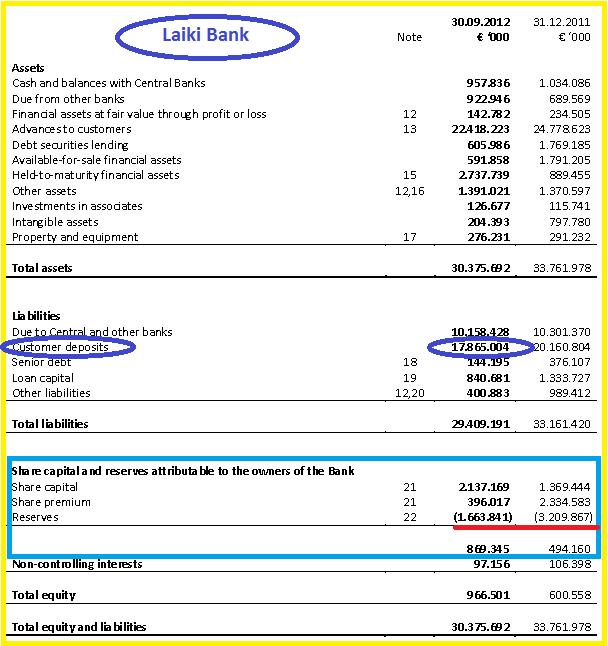Select the Total liabilities row label
The width and height of the screenshot is (608, 646).
tap(50, 424)
